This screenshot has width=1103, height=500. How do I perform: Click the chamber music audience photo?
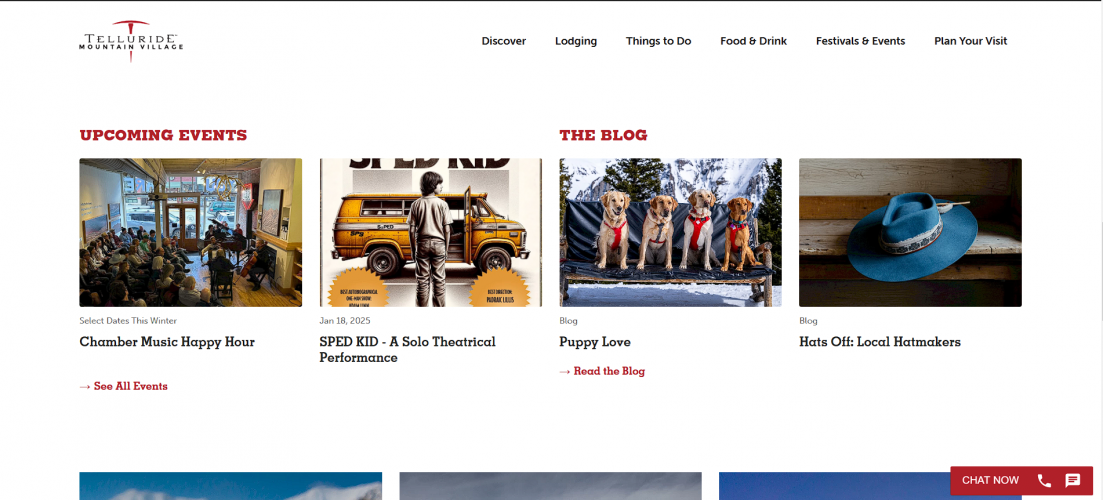[x=191, y=232]
